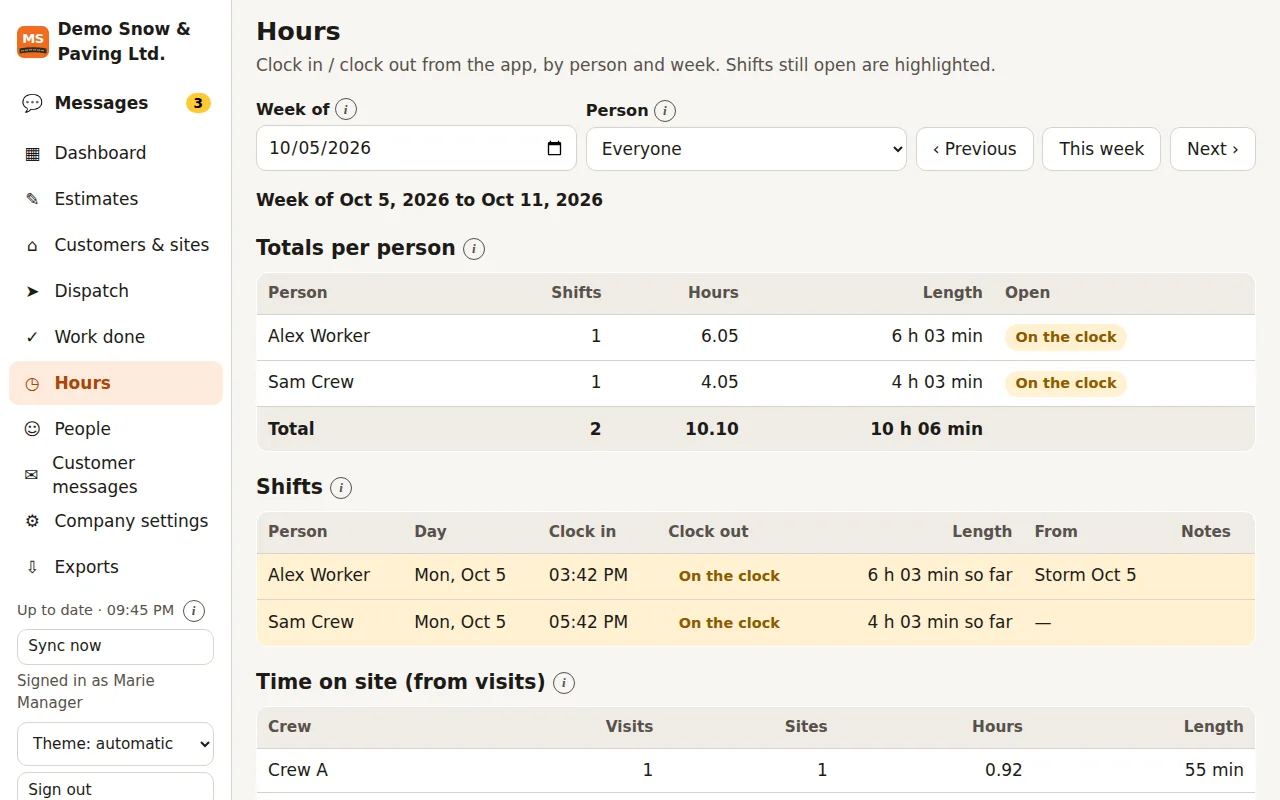
Task: Click the Week of date input field
Action: point(416,148)
